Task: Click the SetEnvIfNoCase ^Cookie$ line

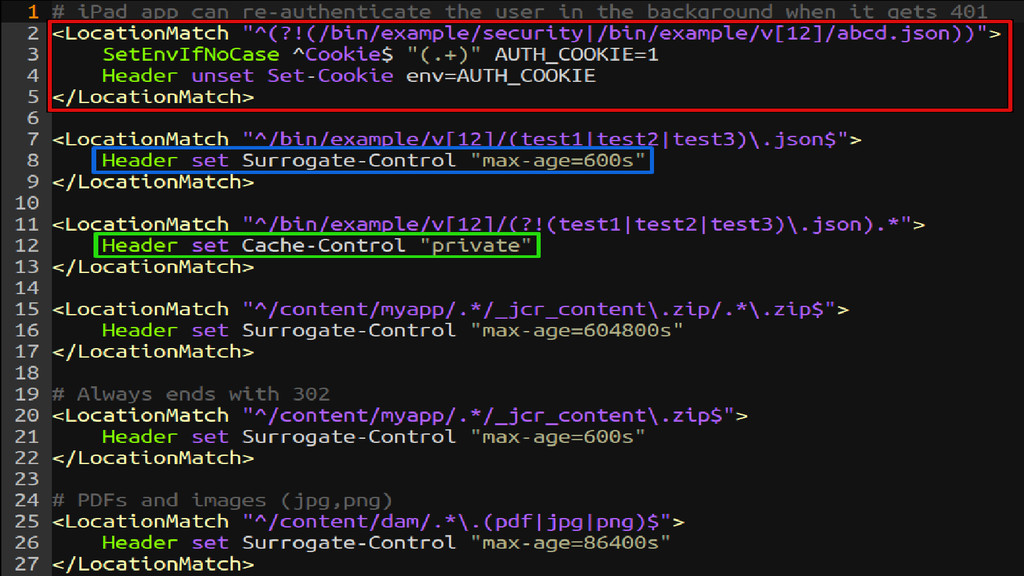Action: (380, 55)
